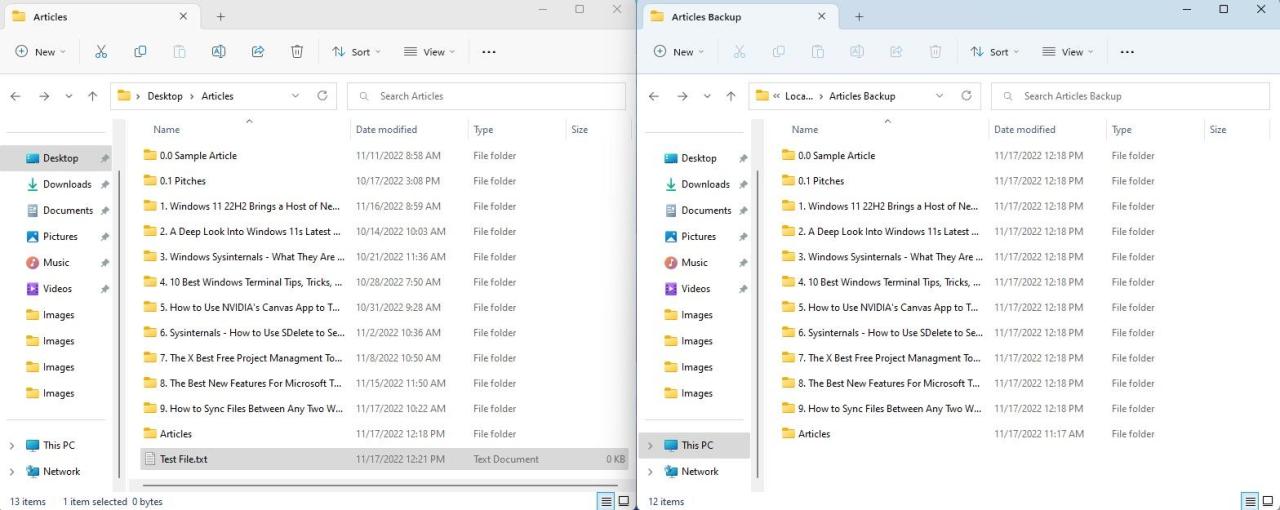Add new tab in Articles window
The height and width of the screenshot is (510, 1280).
(221, 16)
